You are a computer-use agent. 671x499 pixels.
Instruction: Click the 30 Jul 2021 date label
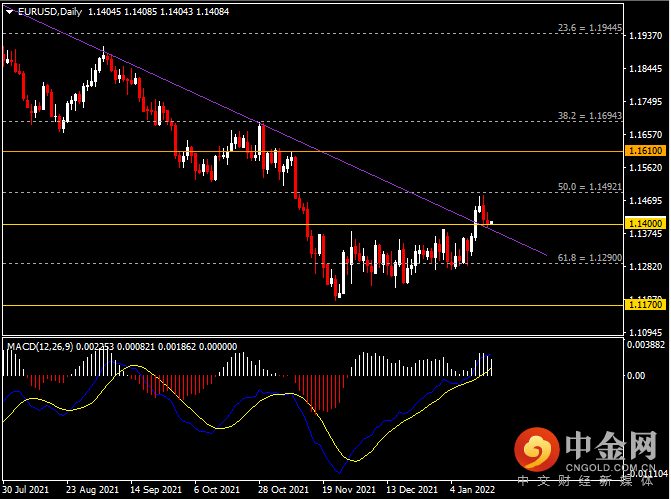click(x=26, y=489)
